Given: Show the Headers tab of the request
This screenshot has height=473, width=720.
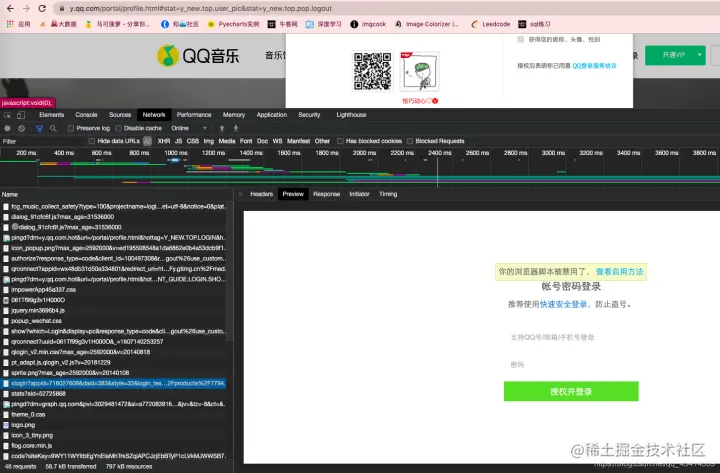Looking at the screenshot, I should click(x=262, y=194).
